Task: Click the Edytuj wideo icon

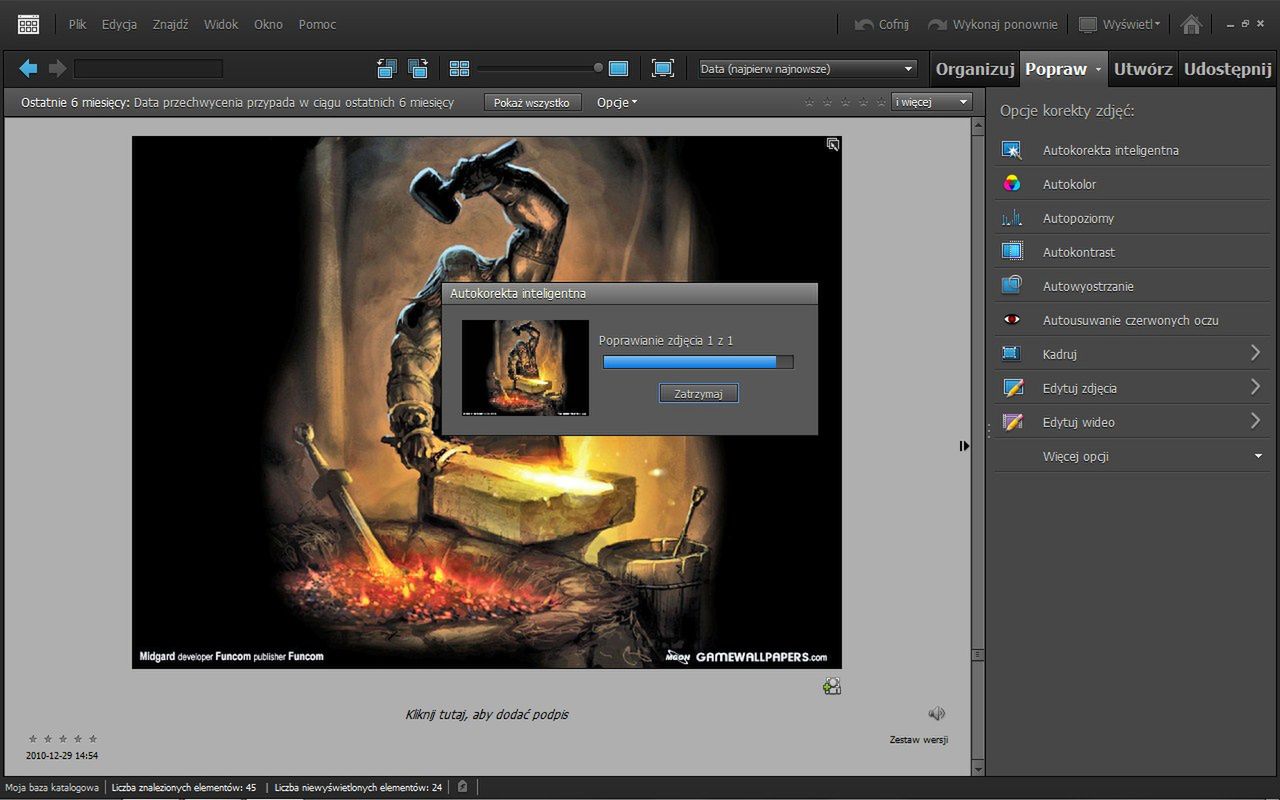Action: coord(1011,422)
